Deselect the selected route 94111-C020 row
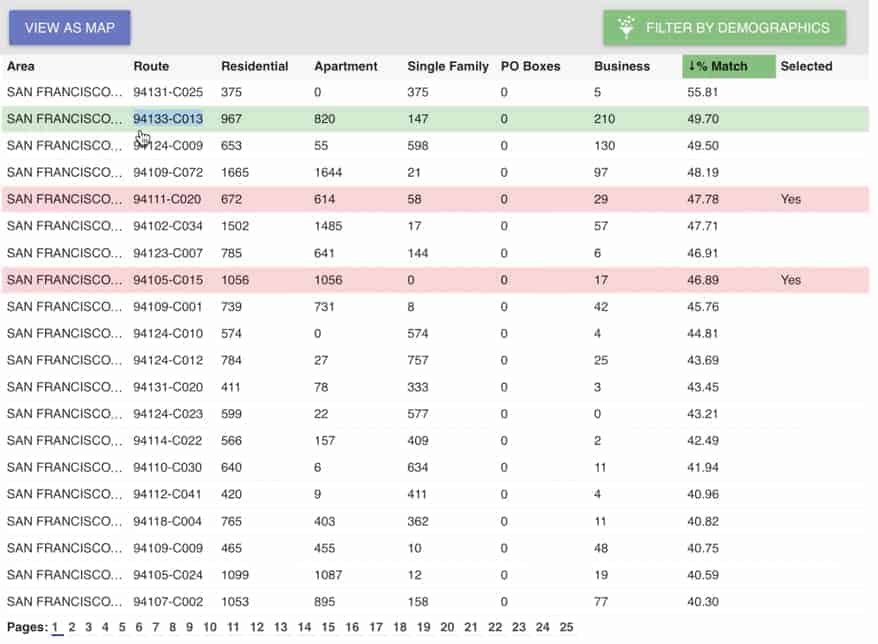The image size is (878, 644). tap(435, 199)
